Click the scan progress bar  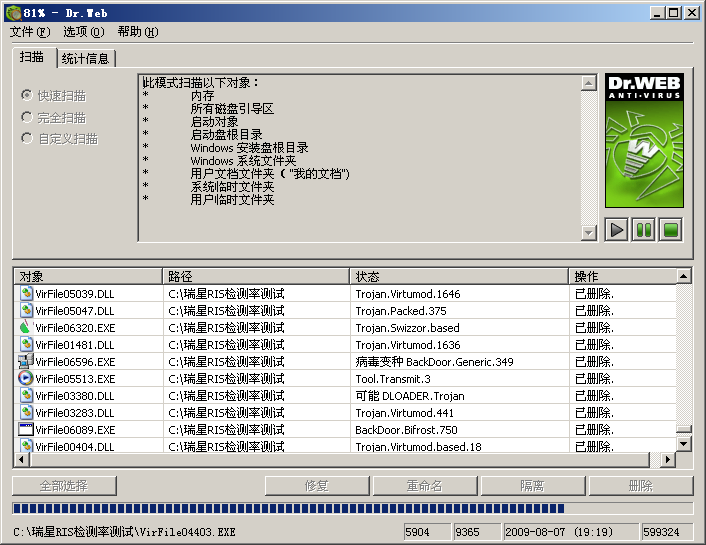pyautogui.click(x=353, y=509)
